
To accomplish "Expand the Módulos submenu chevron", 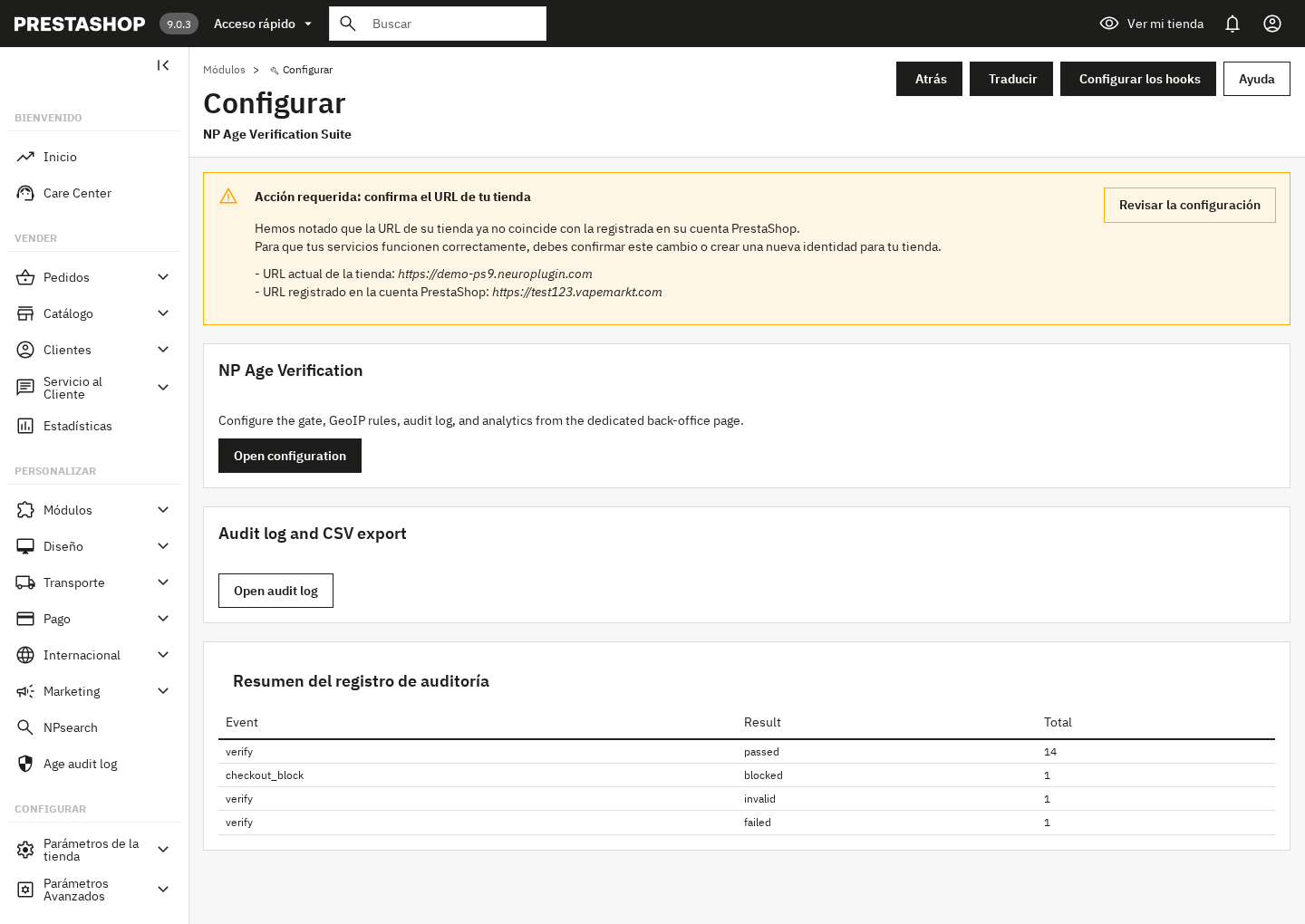I will pyautogui.click(x=163, y=510).
